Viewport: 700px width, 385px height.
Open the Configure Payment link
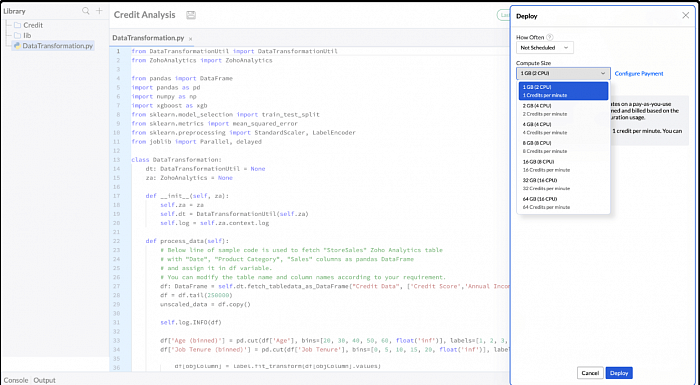pyautogui.click(x=639, y=73)
